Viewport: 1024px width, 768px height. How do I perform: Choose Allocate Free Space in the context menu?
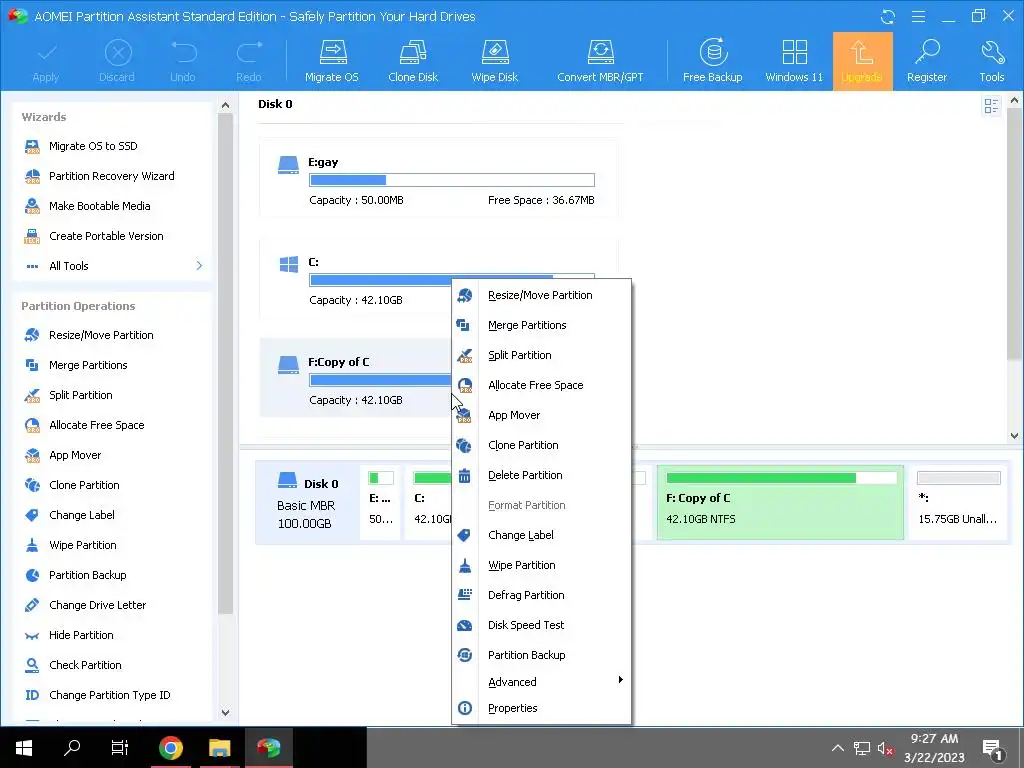[x=541, y=385]
